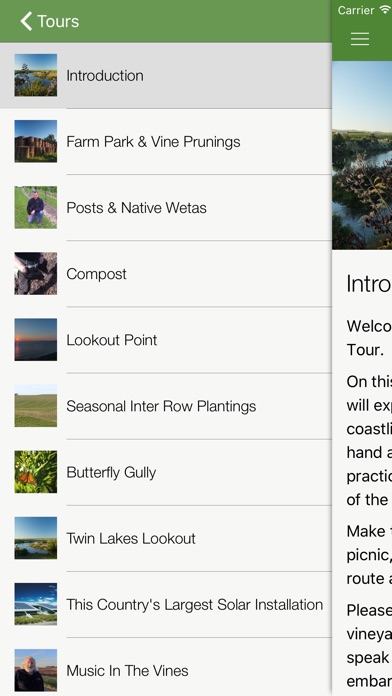Tap the solar panels thumbnail
This screenshot has height=696, width=392.
click(x=36, y=604)
